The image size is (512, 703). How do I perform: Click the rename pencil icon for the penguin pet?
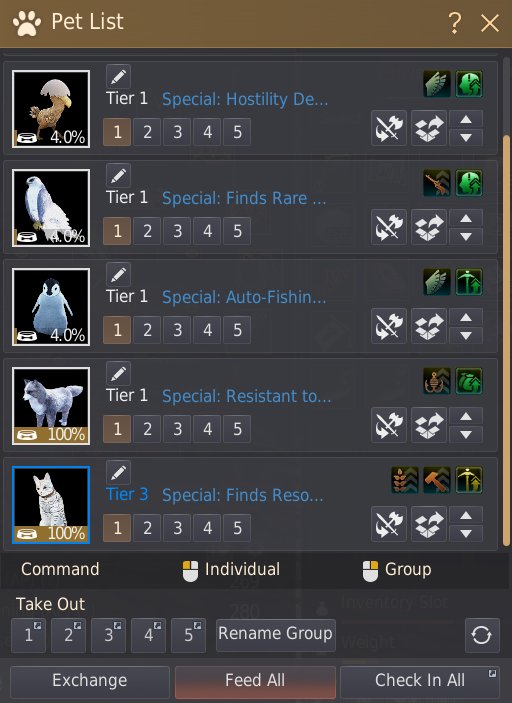tap(118, 274)
